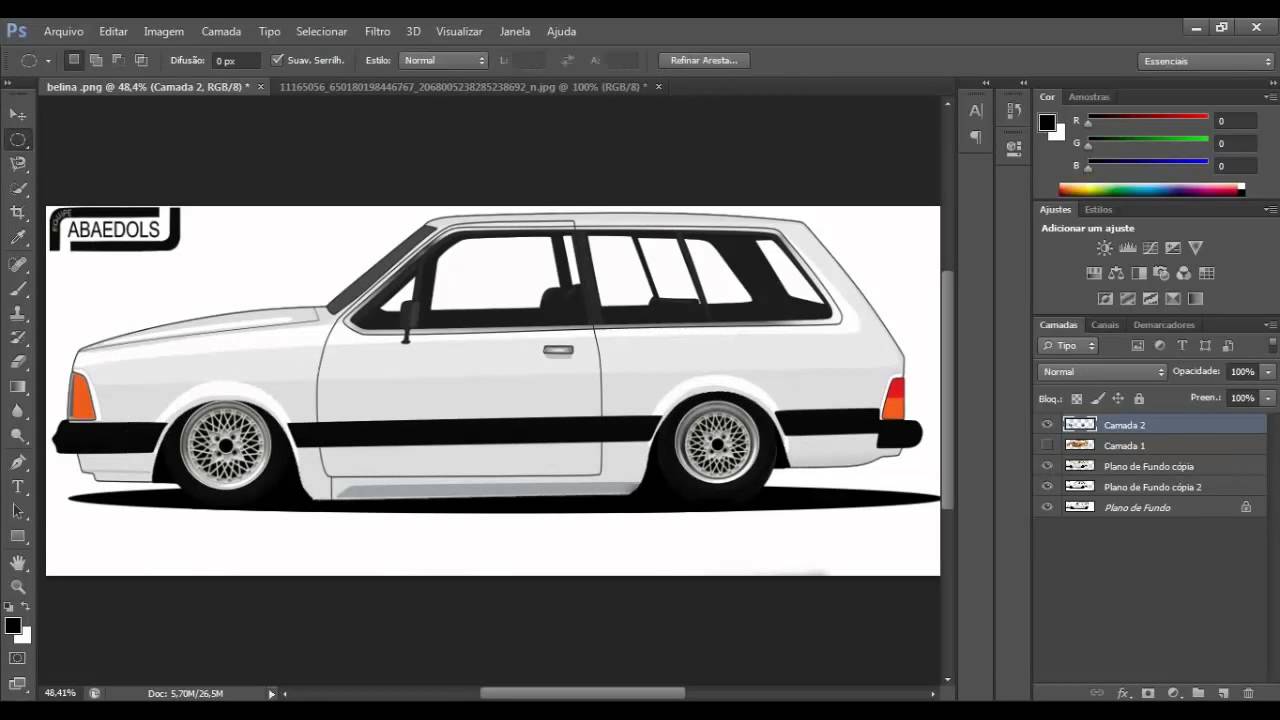The image size is (1280, 720).
Task: Delete the selected layer with trash icon
Action: 1248,693
